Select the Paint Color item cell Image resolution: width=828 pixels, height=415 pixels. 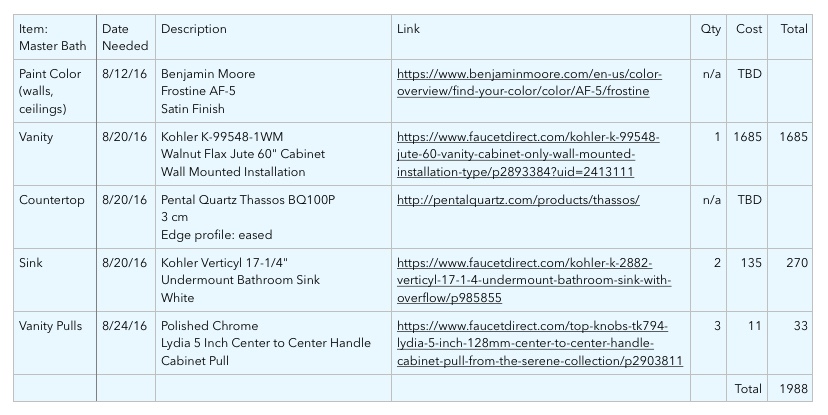[55, 91]
